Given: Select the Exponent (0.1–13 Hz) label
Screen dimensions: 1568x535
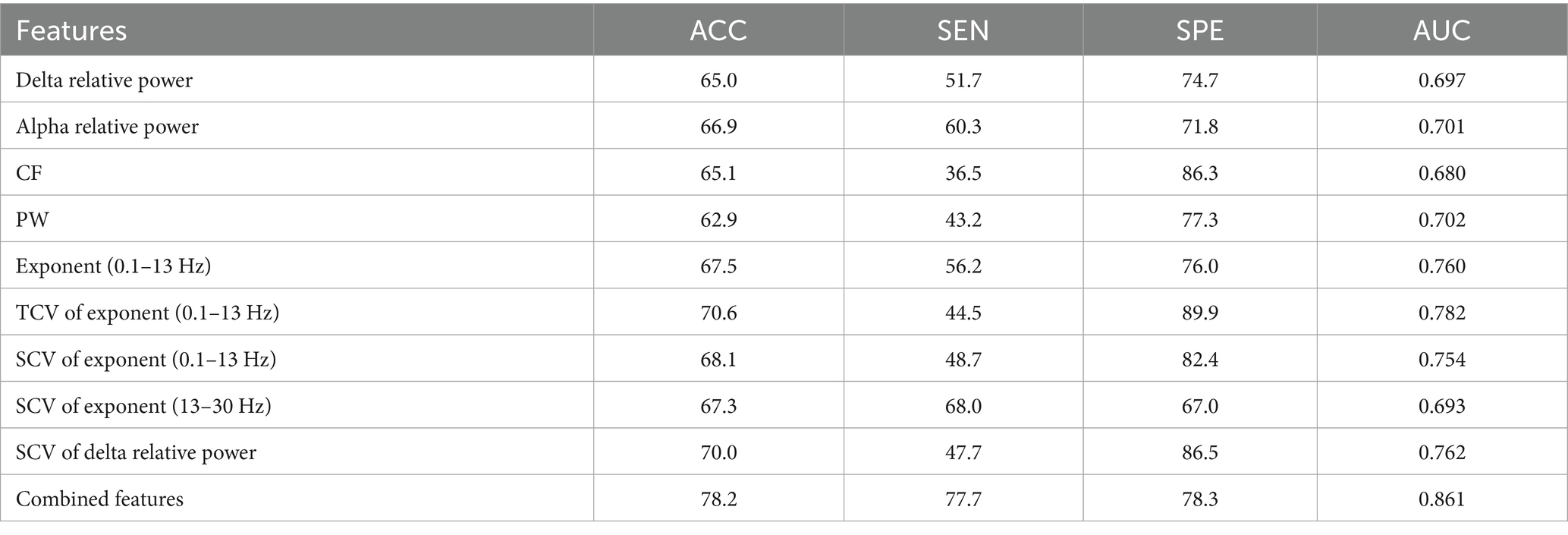Looking at the screenshot, I should coord(113,266).
